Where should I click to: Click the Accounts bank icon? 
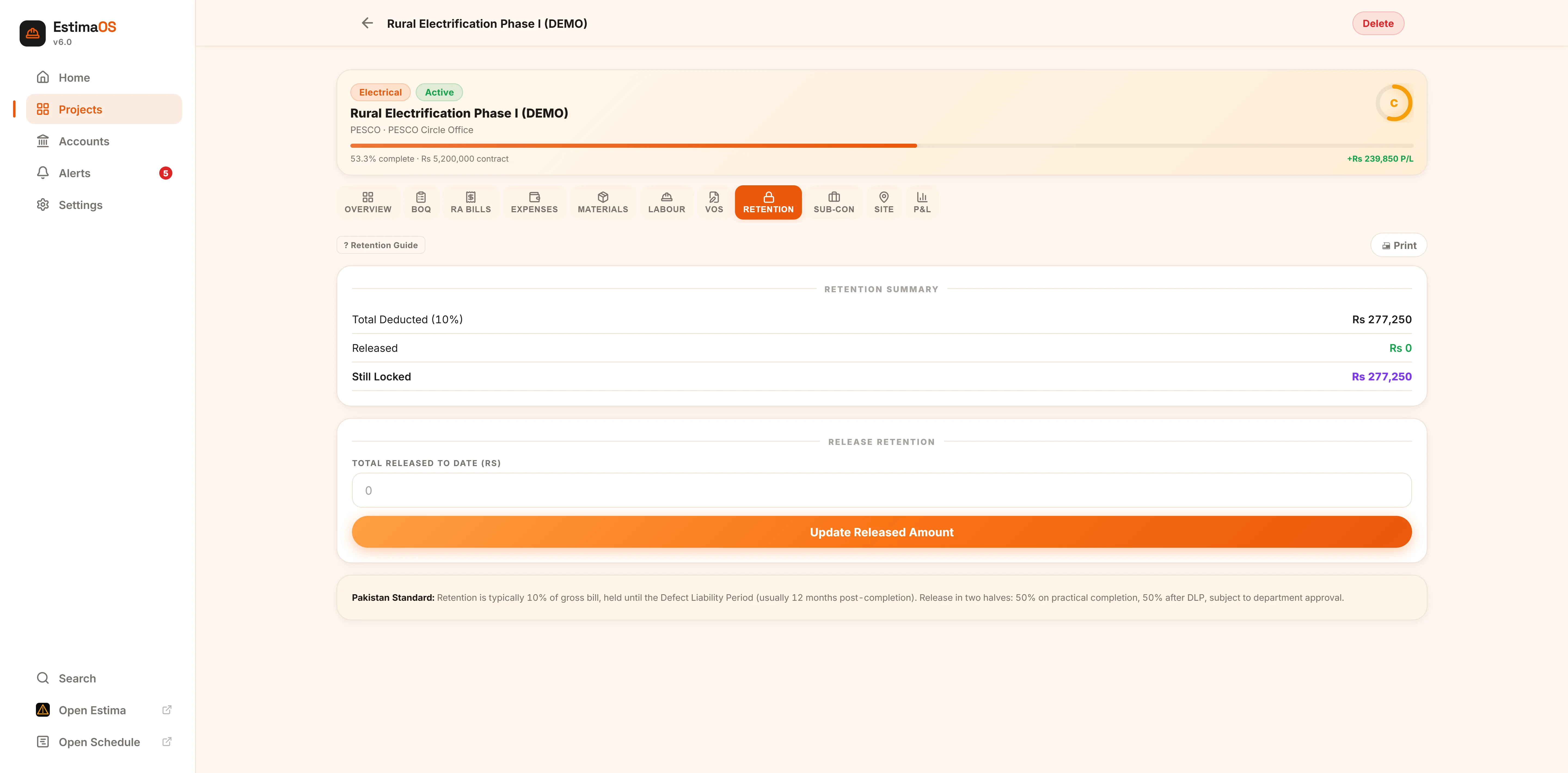point(43,141)
